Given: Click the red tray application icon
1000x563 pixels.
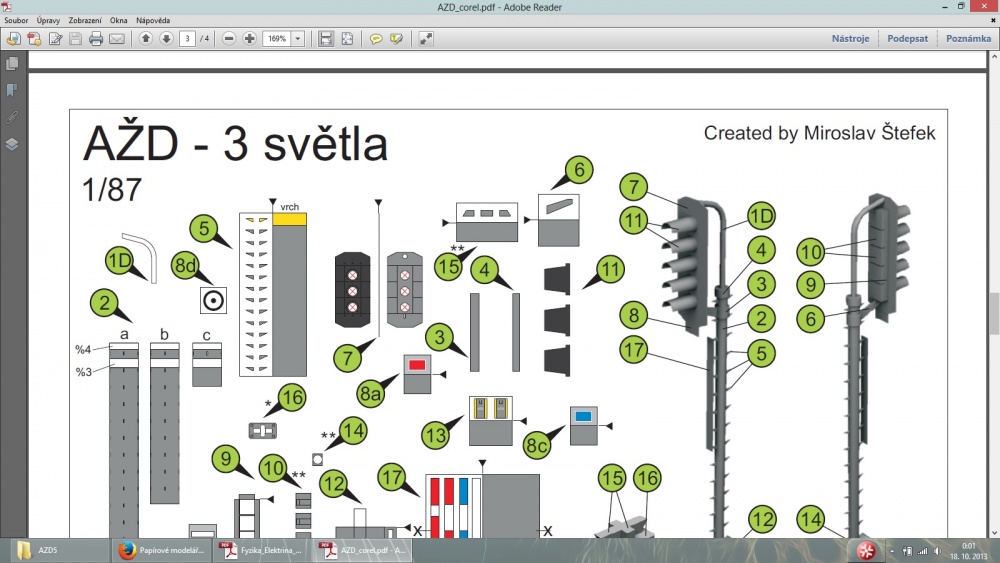Looking at the screenshot, I should pos(866,550).
